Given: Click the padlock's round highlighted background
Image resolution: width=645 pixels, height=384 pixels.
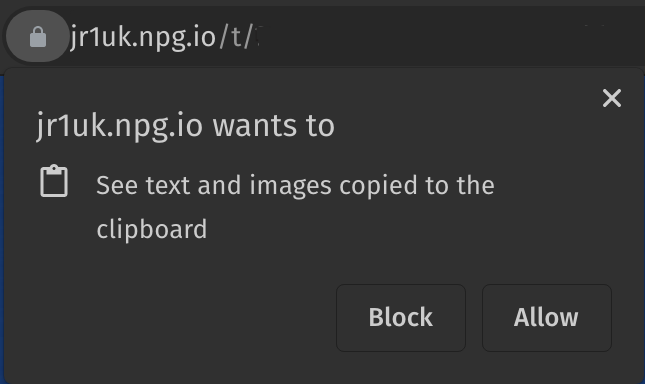Looking at the screenshot, I should (x=37, y=36).
